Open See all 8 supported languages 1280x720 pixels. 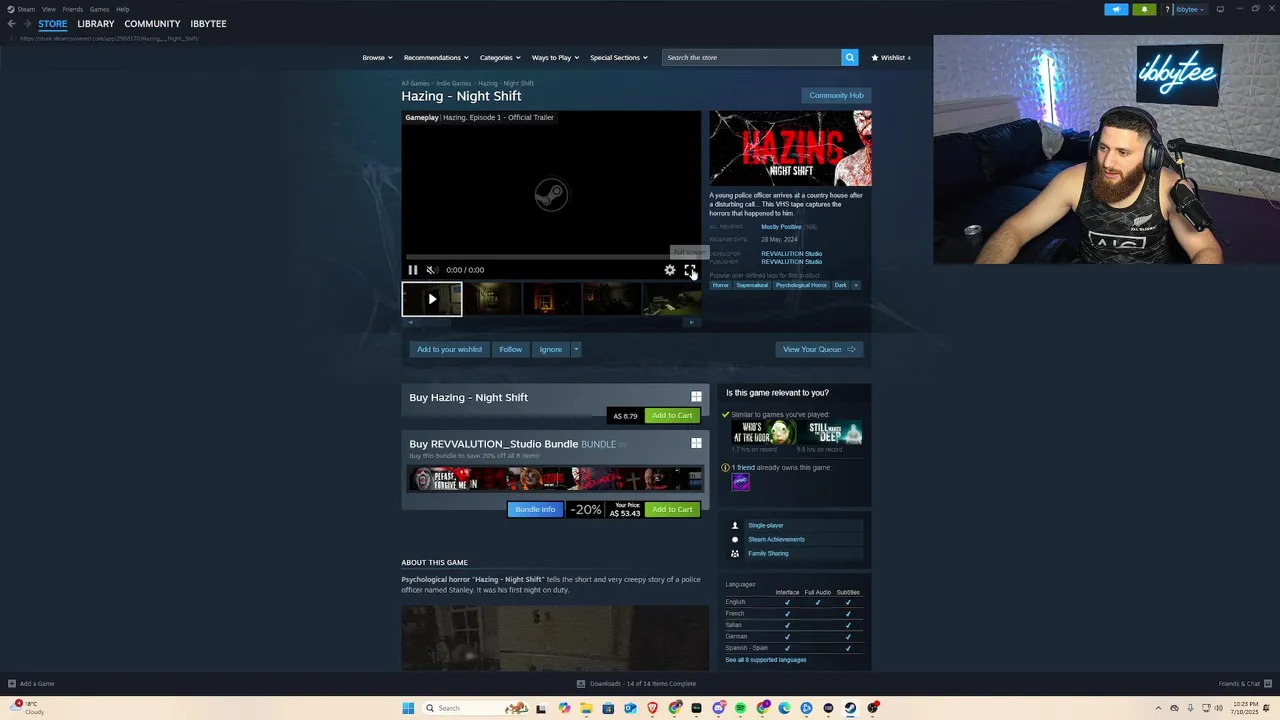click(x=765, y=660)
